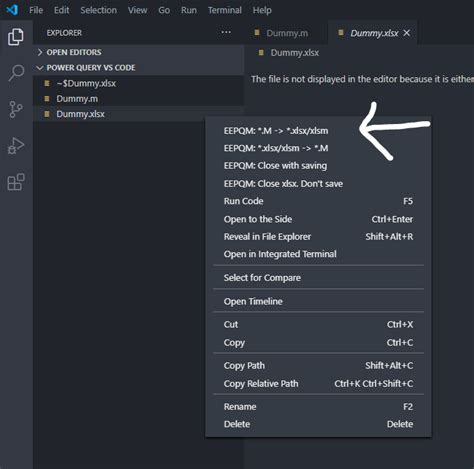Open the Selection menu
This screenshot has height=469, width=474.
pyautogui.click(x=98, y=10)
